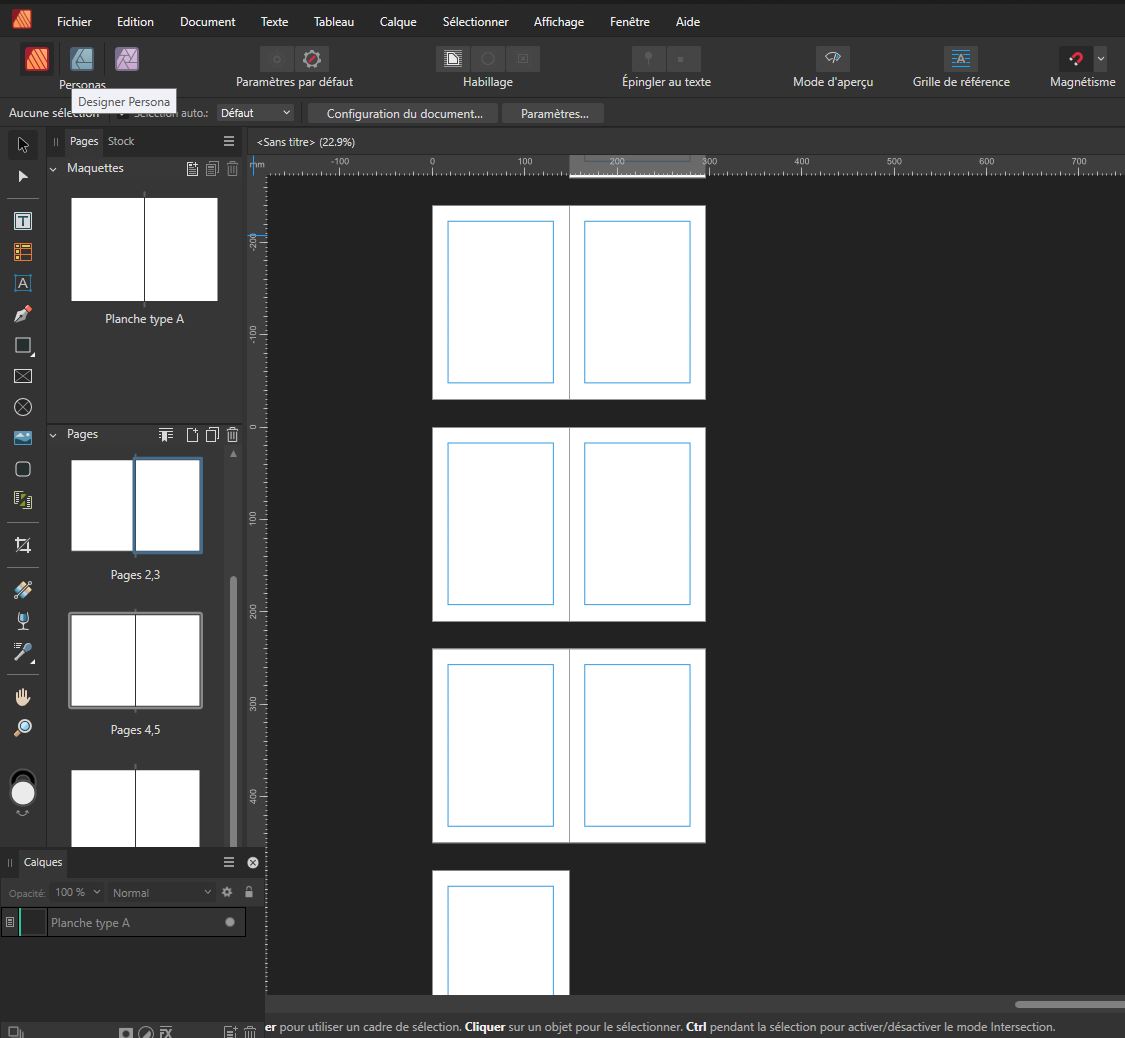Collapse the Pages section chevron
Image resolution: width=1125 pixels, height=1038 pixels.
[x=53, y=435]
